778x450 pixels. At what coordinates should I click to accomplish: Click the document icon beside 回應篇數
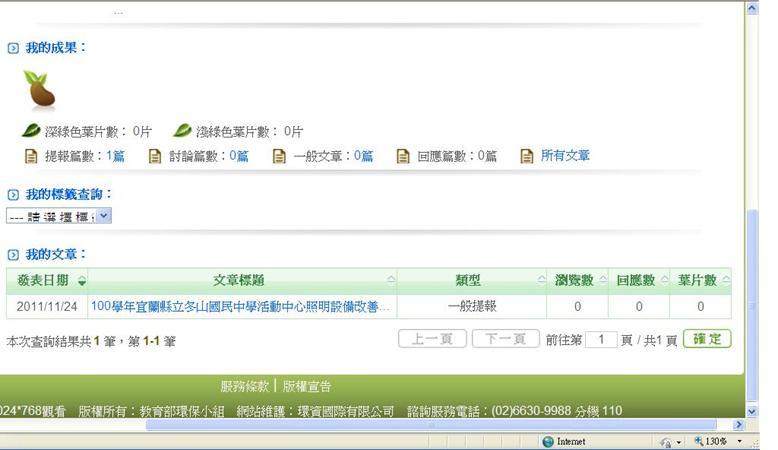point(403,156)
